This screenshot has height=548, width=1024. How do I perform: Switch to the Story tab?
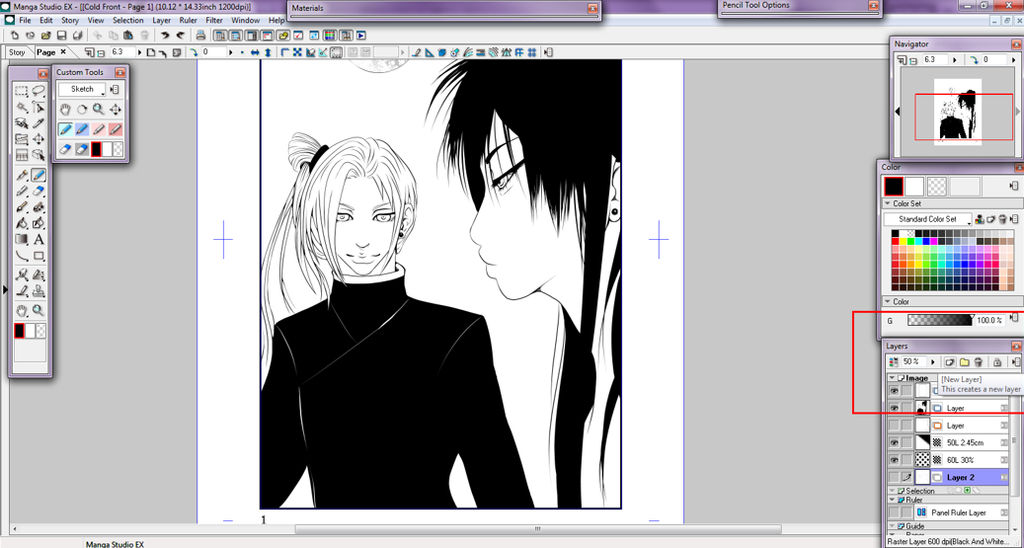coord(17,52)
